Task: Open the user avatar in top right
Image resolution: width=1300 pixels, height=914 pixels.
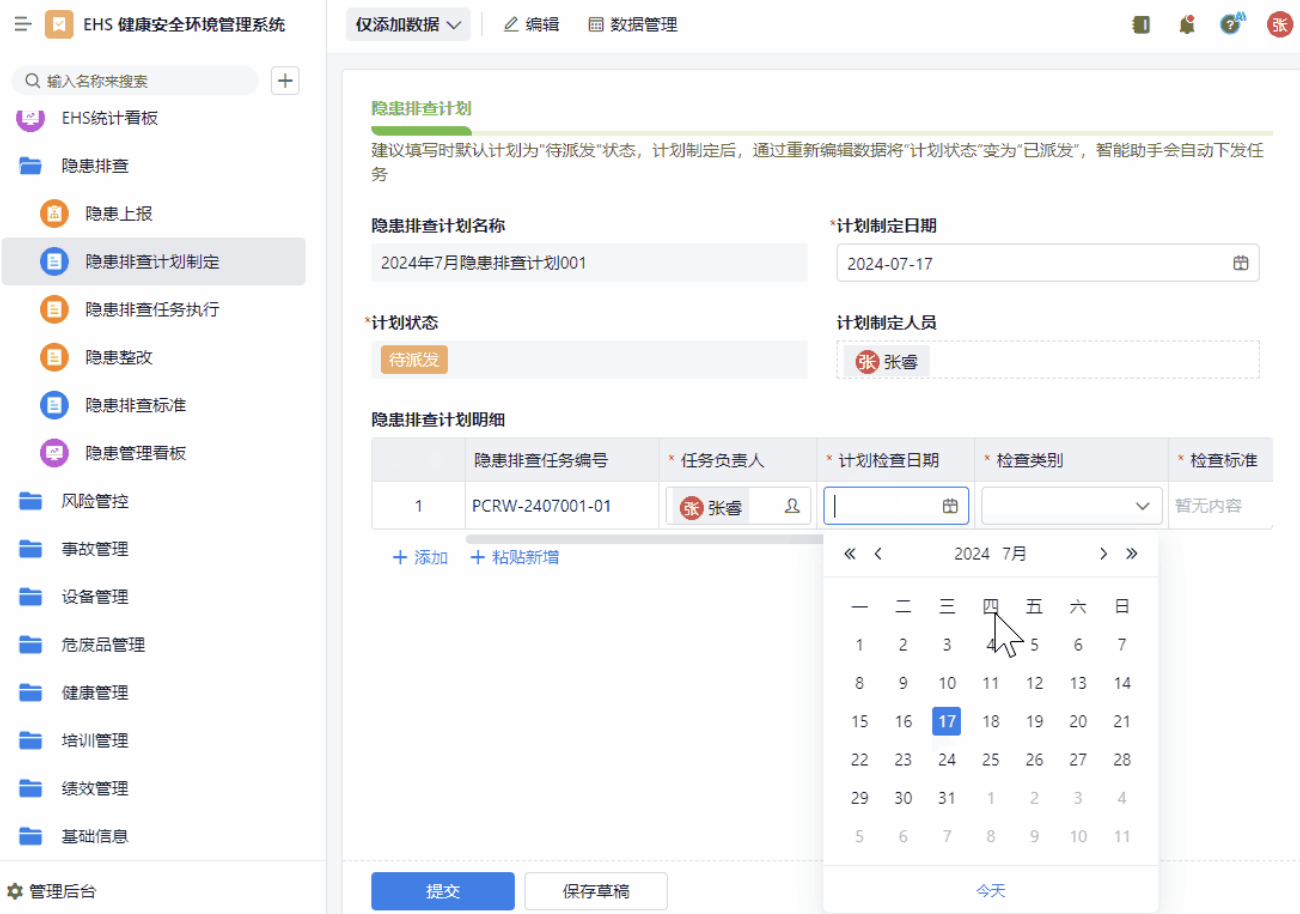Action: 1279,25
